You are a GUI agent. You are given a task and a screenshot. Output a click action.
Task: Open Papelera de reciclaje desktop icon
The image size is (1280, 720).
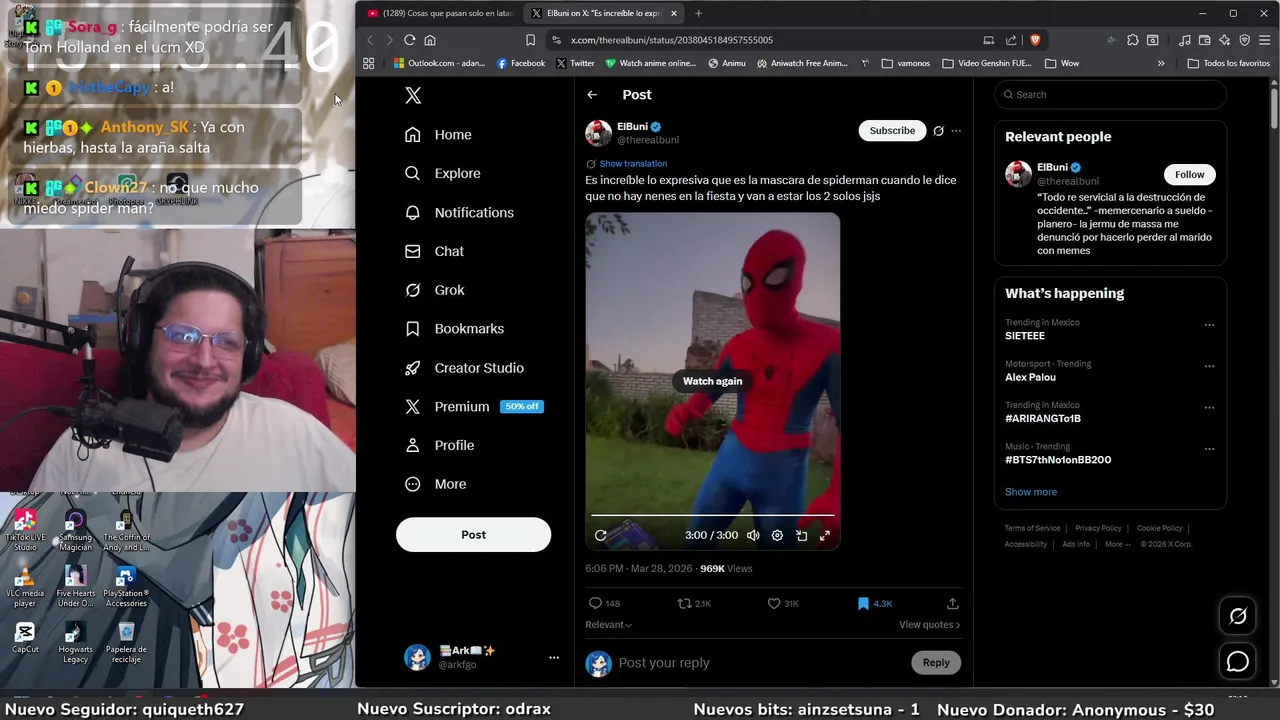click(x=126, y=643)
